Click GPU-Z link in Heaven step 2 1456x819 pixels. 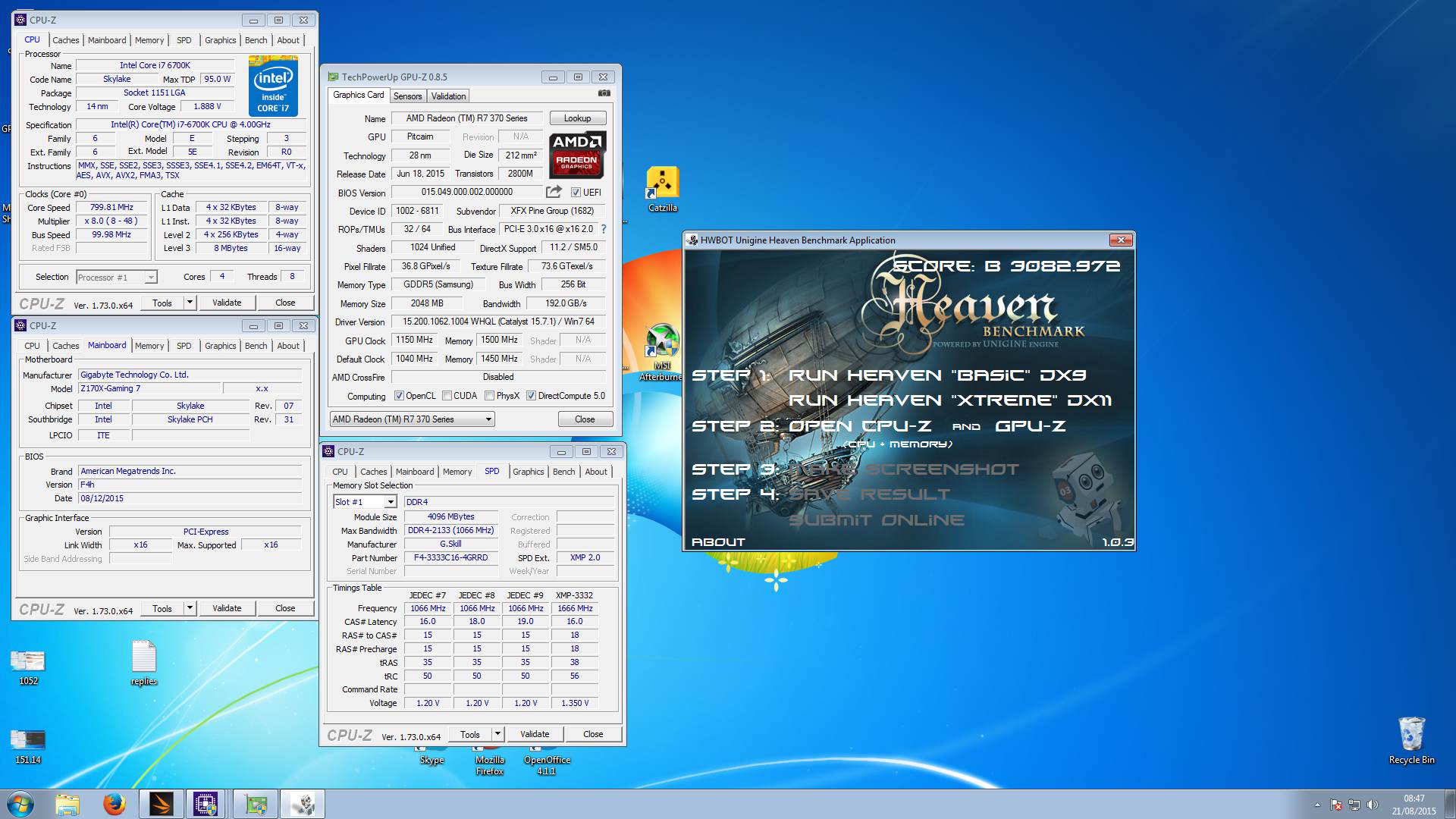point(1031,426)
